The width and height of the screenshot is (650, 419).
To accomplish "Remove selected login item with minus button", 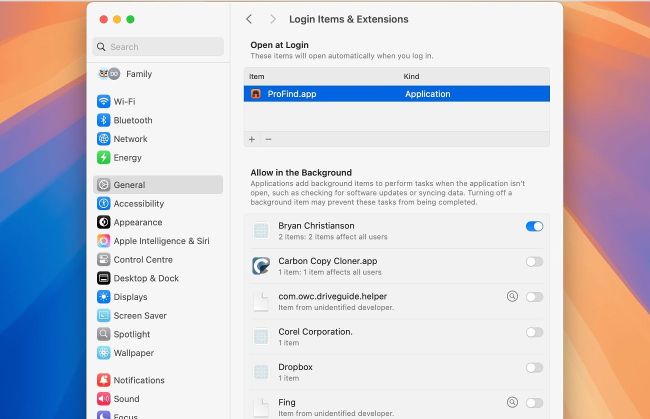I will (268, 139).
